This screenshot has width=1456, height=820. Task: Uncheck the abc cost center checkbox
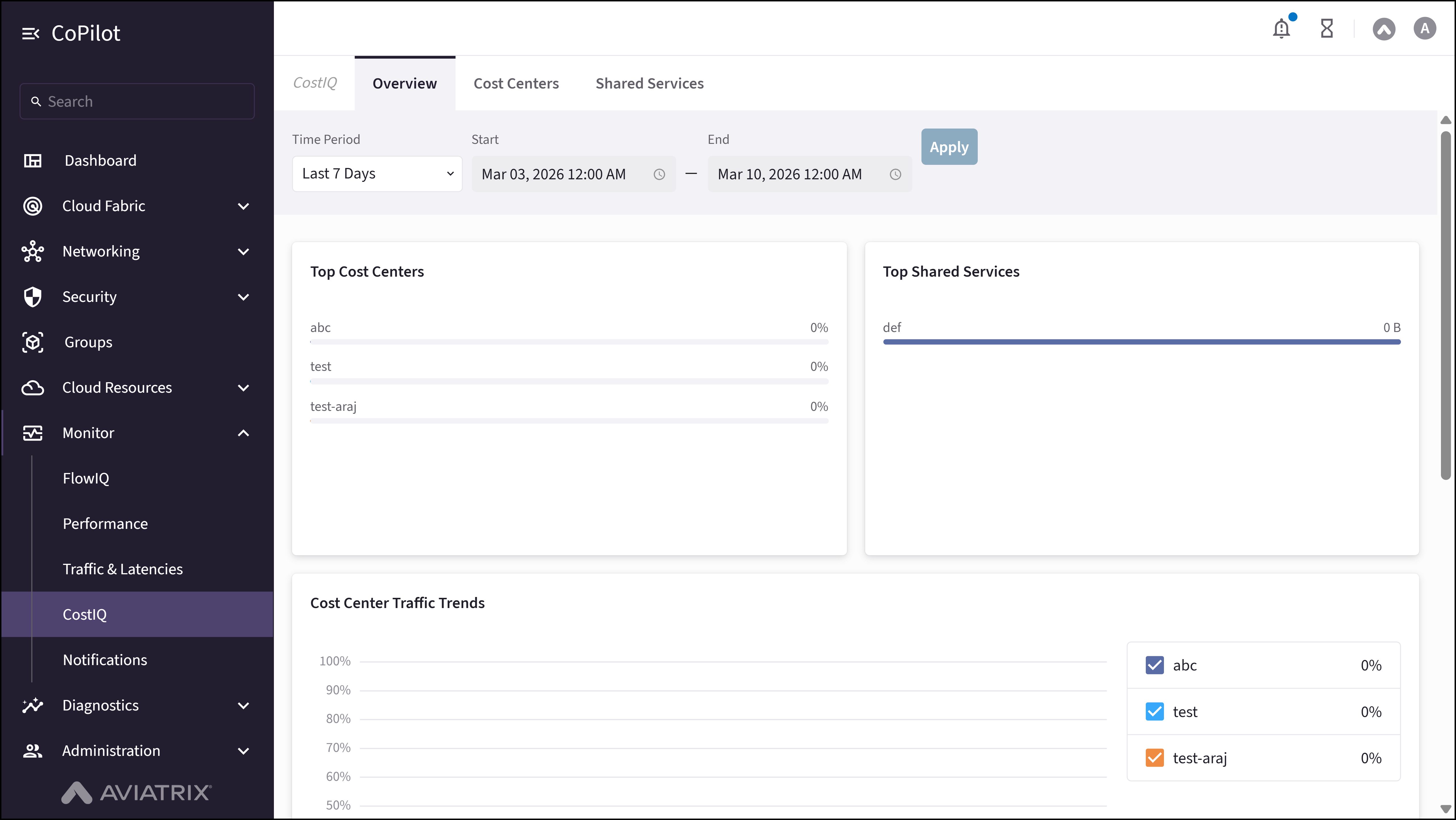1154,665
